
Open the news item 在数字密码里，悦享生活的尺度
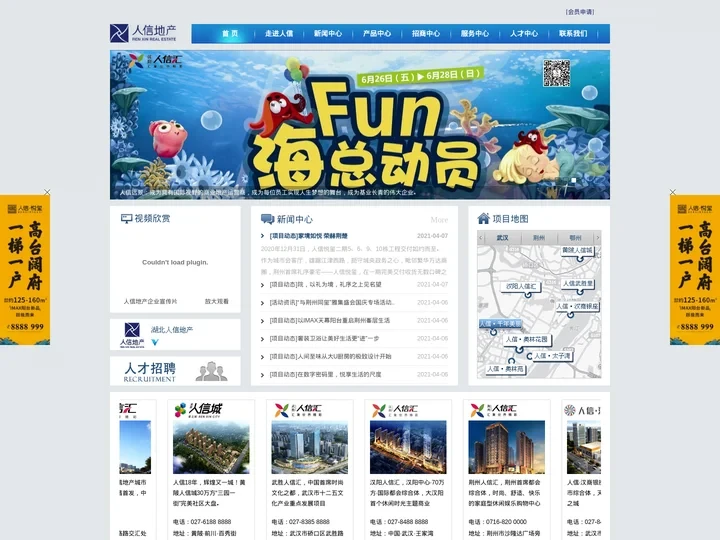[x=326, y=375]
